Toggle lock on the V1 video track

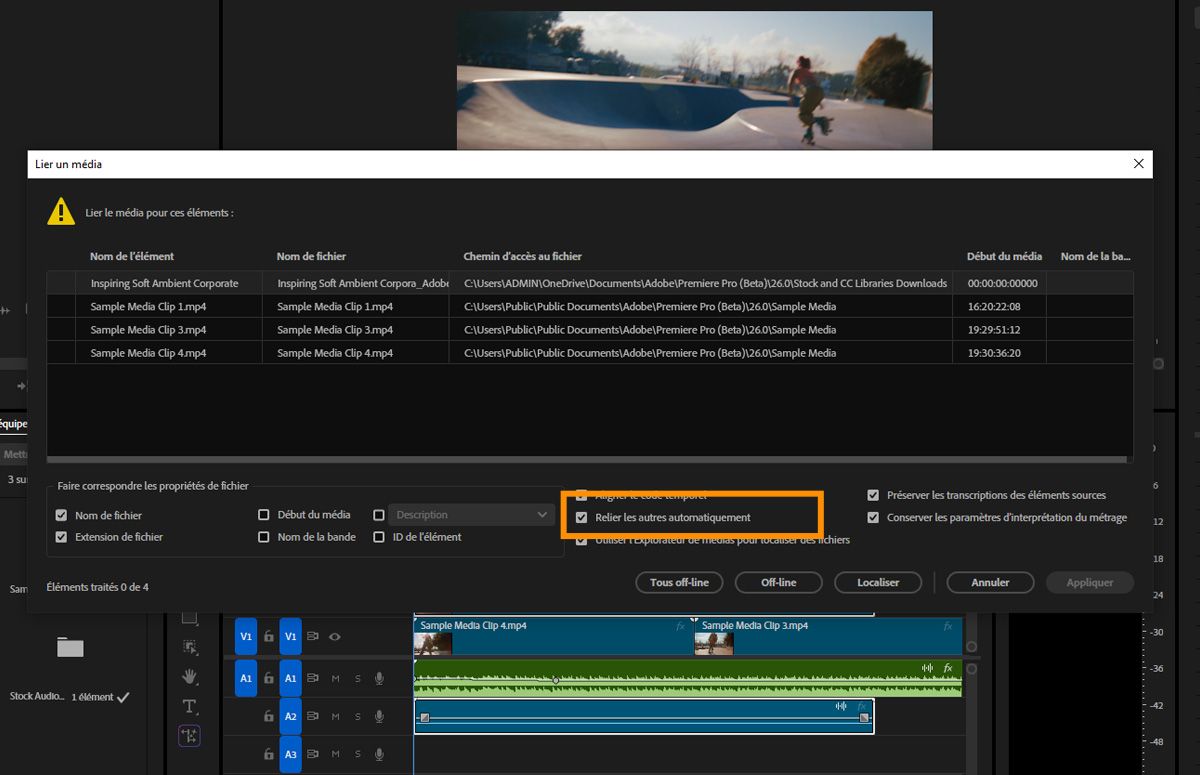point(268,636)
